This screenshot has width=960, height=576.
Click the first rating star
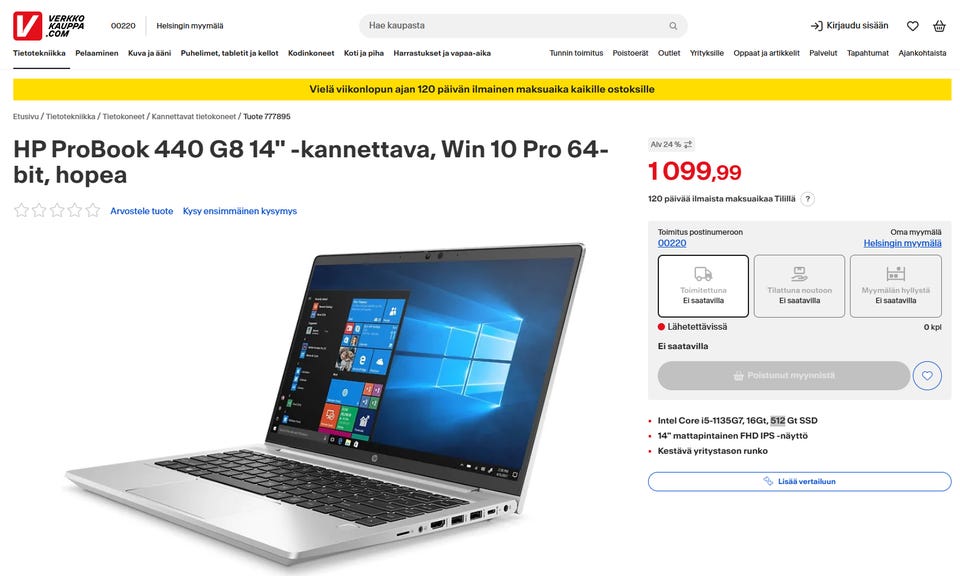(x=21, y=211)
